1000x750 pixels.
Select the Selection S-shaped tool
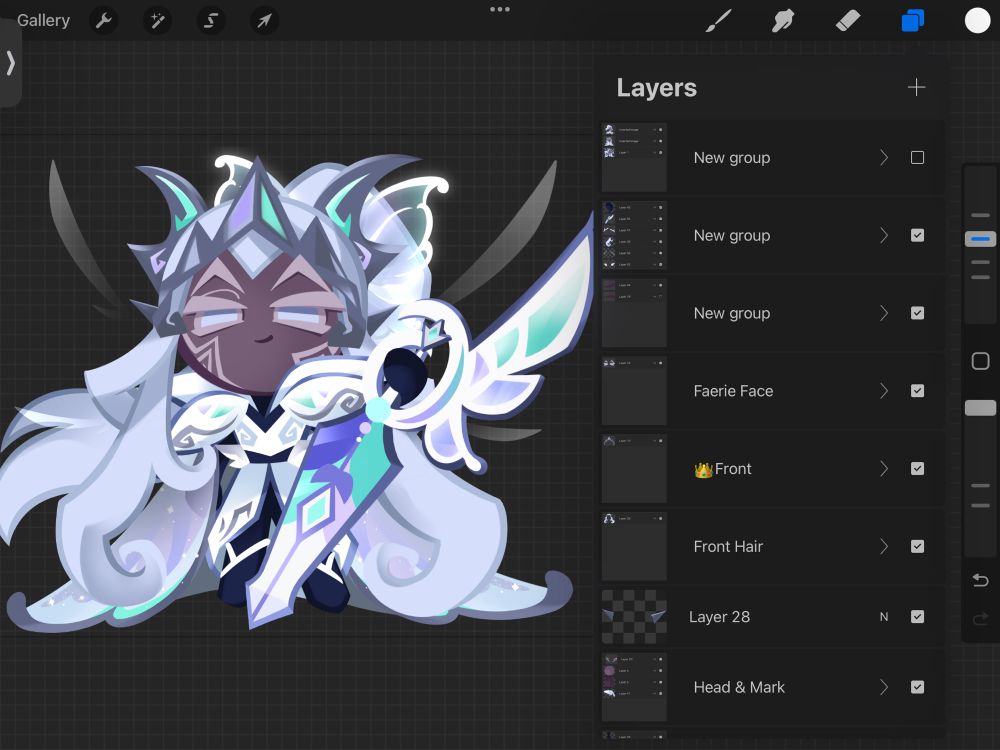(x=210, y=21)
